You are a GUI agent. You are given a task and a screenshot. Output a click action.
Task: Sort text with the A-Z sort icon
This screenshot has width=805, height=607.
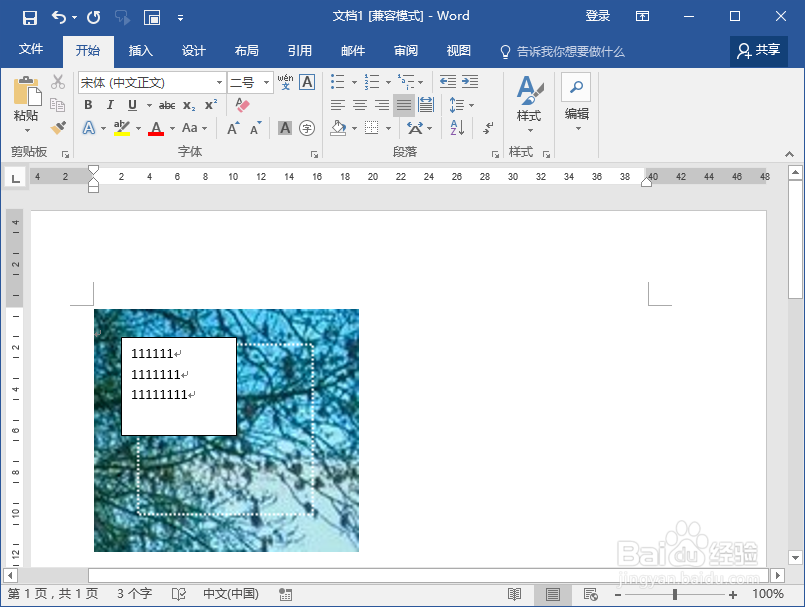point(456,127)
